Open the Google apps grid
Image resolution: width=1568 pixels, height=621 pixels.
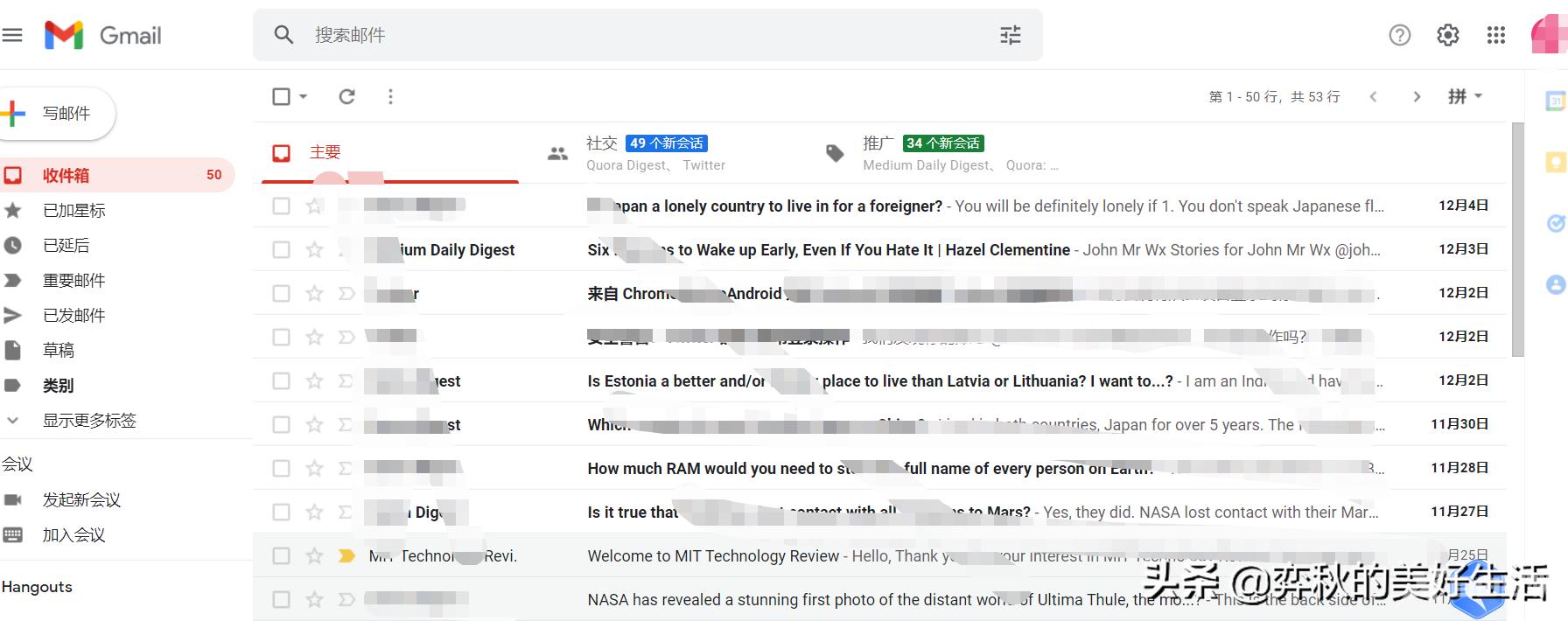click(1495, 35)
